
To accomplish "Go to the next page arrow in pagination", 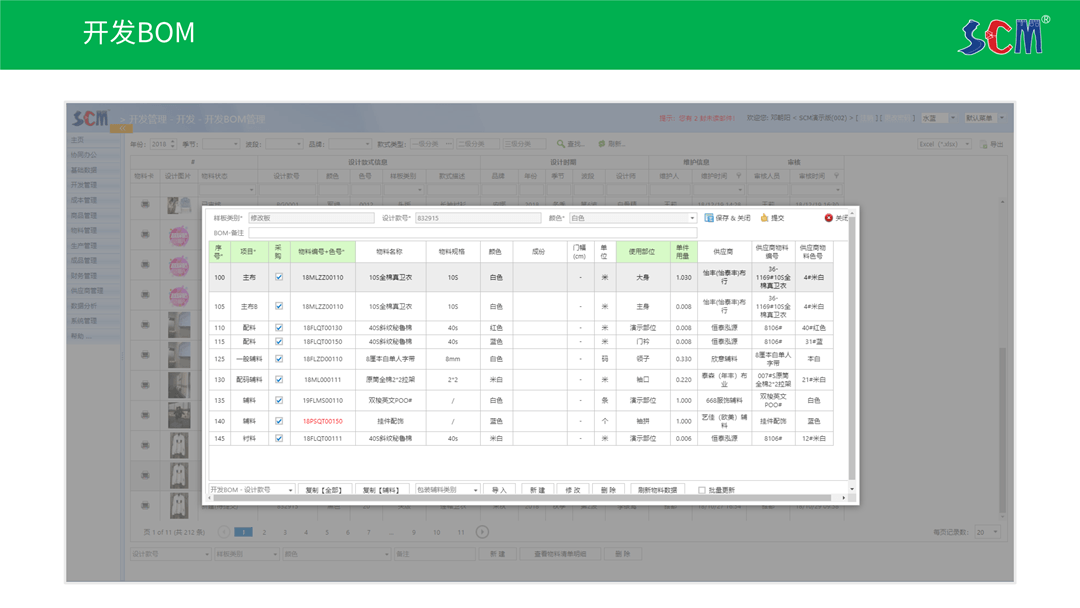I will click(482, 532).
